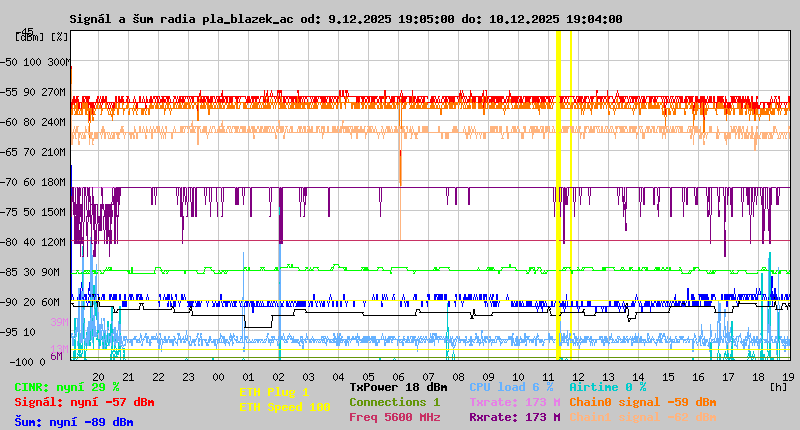The height and width of the screenshot is (430, 800).
Task: Select the "Šum: nyní -89 dBm" legend entry
Action: (74, 422)
